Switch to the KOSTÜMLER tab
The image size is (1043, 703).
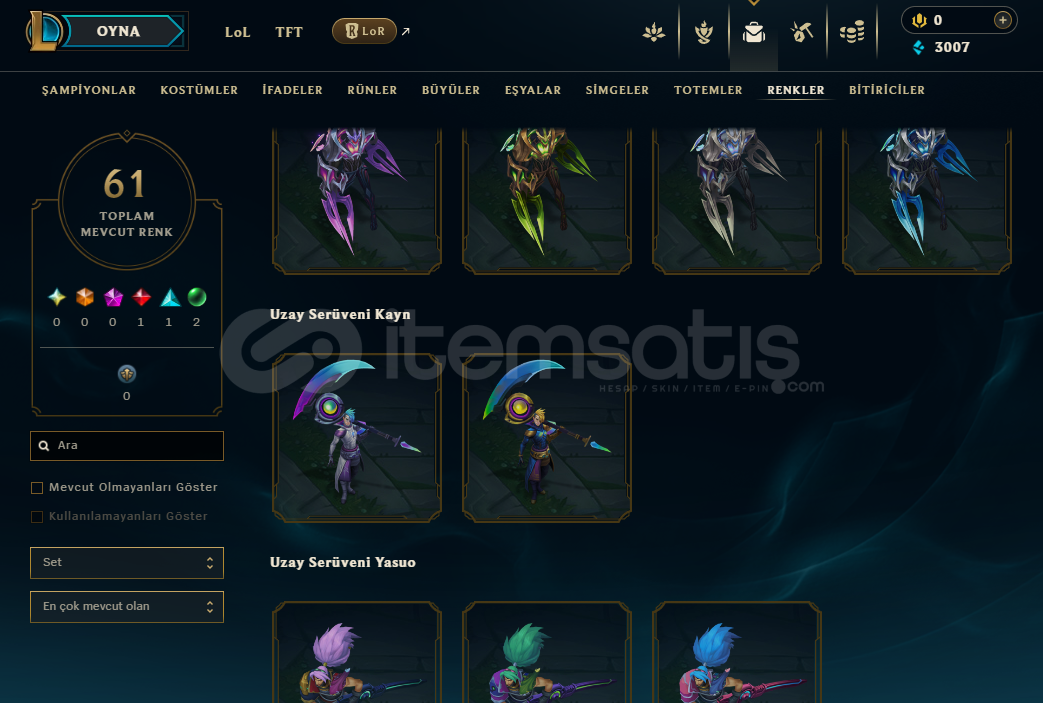pos(199,90)
